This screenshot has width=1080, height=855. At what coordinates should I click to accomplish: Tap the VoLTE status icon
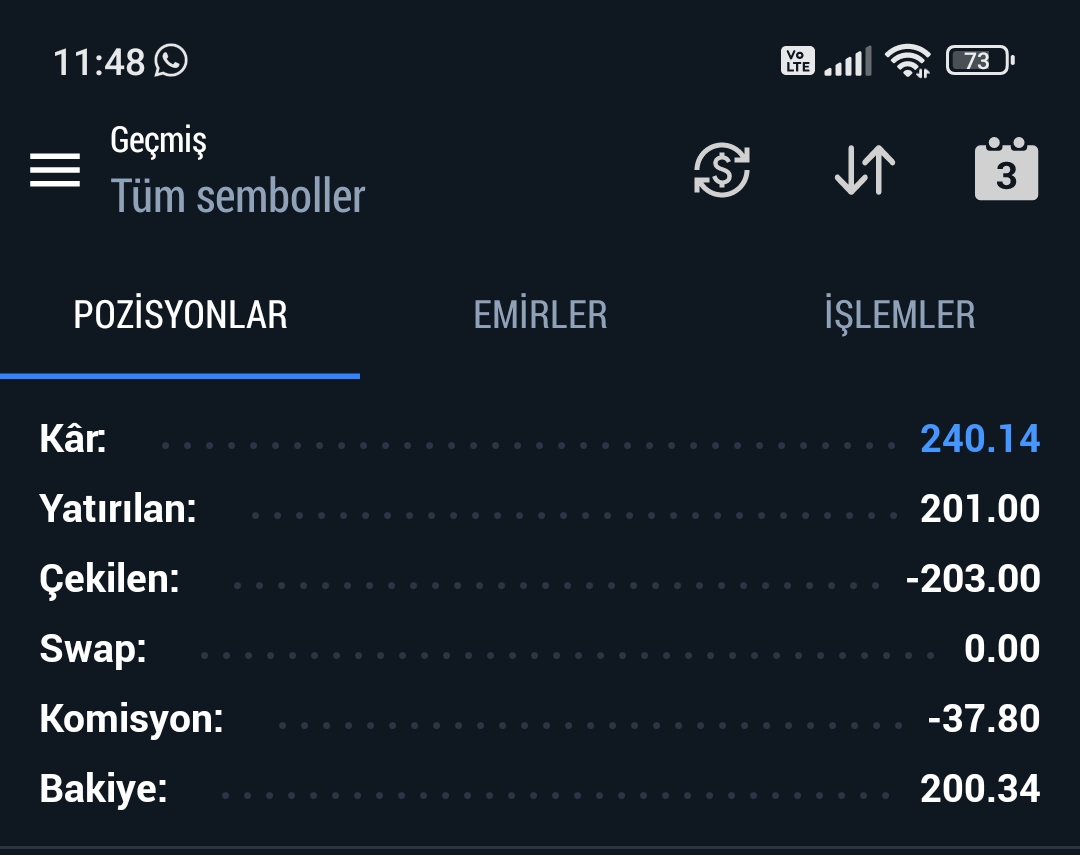(x=798, y=61)
